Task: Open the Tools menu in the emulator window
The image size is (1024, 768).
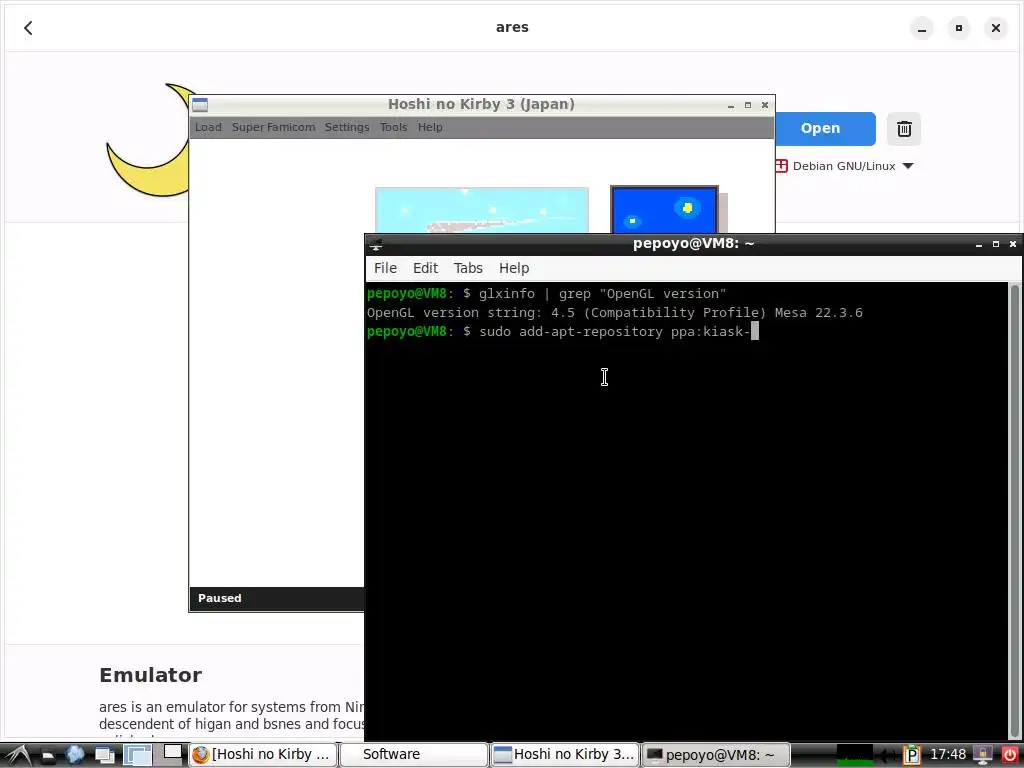Action: (x=393, y=127)
